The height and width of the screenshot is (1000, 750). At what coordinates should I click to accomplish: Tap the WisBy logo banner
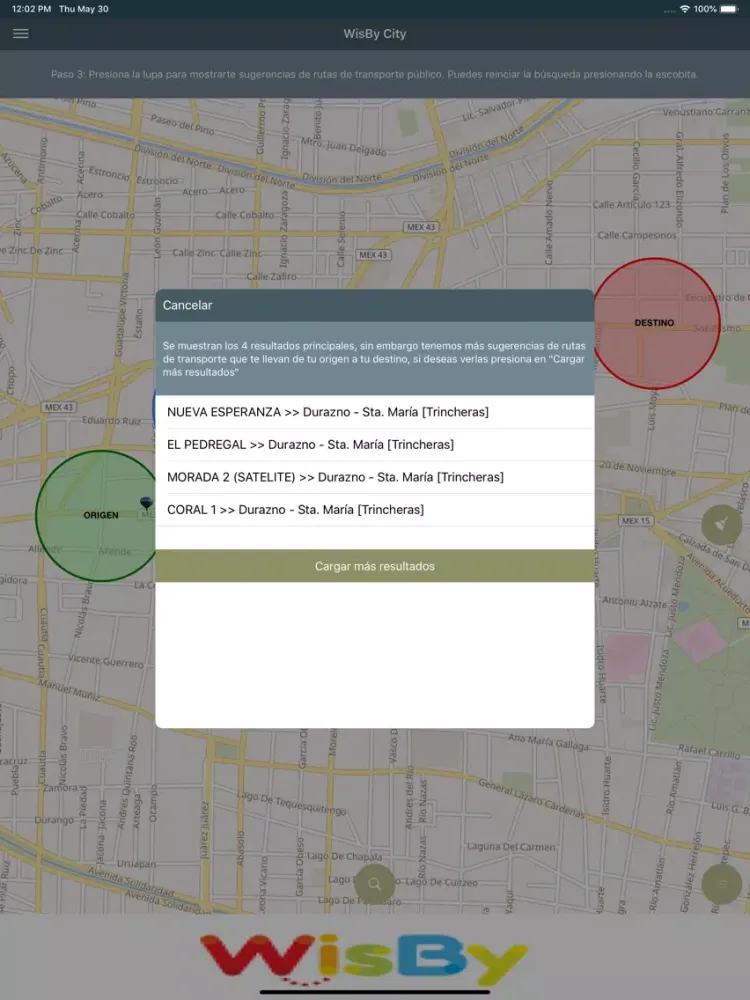[x=364, y=959]
